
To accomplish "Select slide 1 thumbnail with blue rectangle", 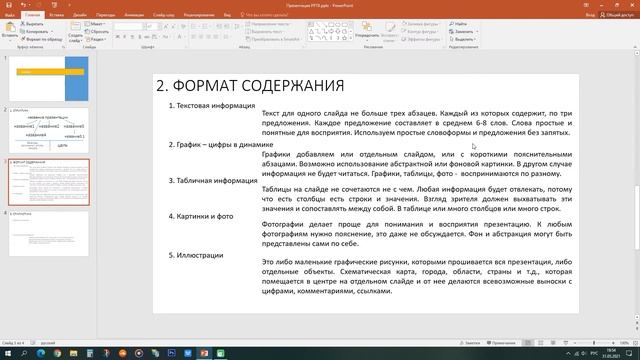I will pos(49,79).
